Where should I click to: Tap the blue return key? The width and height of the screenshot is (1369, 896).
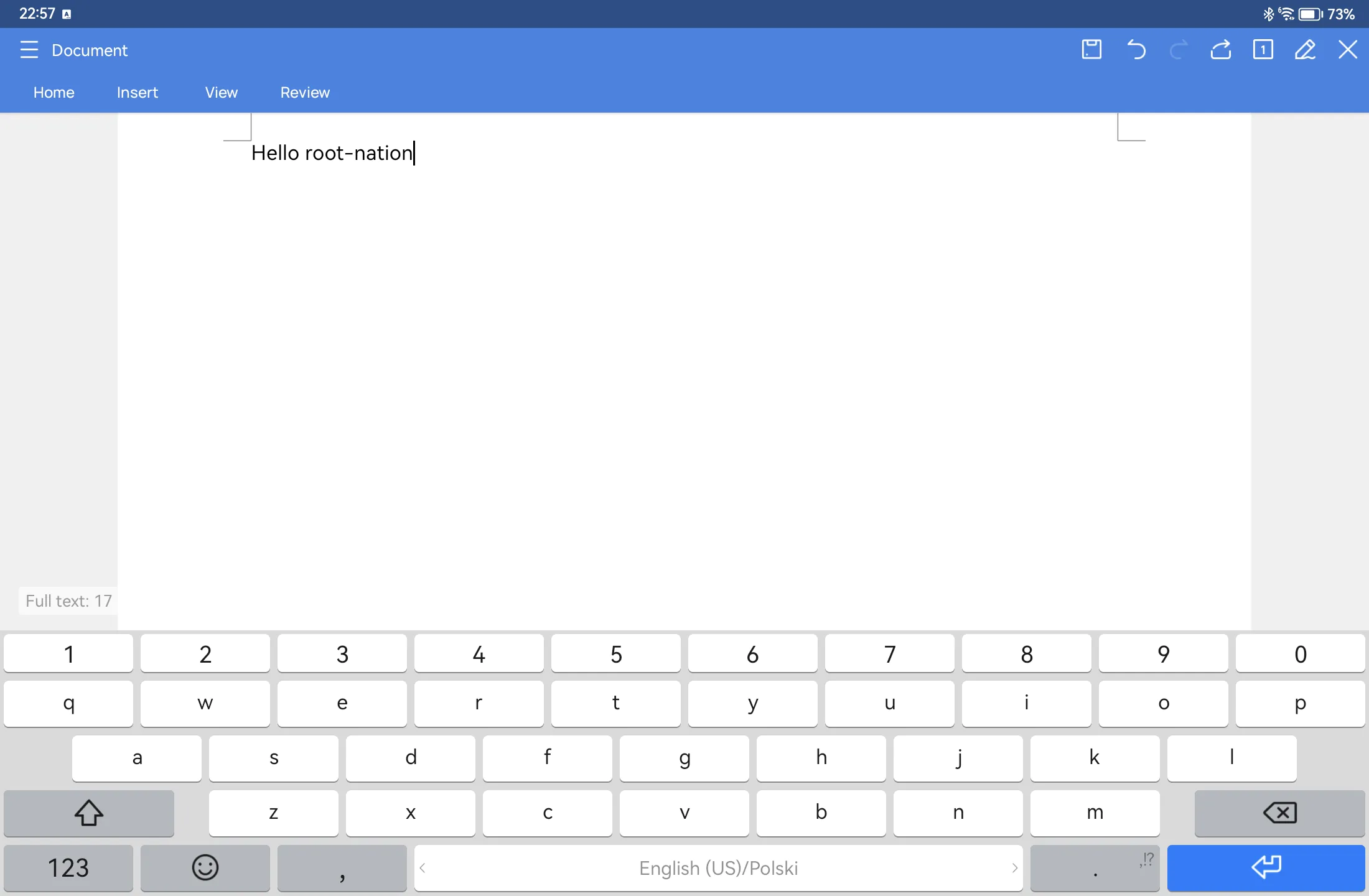[x=1266, y=867]
